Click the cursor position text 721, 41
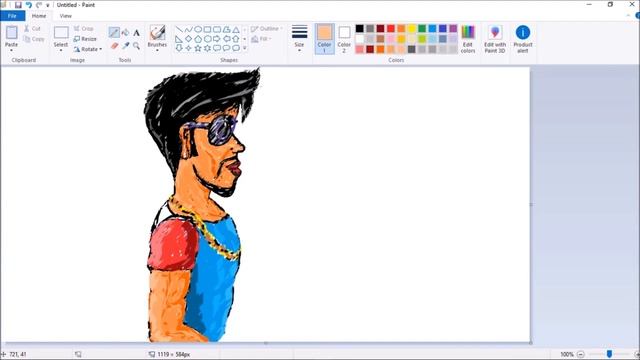The width and height of the screenshot is (640, 360). pyautogui.click(x=18, y=354)
